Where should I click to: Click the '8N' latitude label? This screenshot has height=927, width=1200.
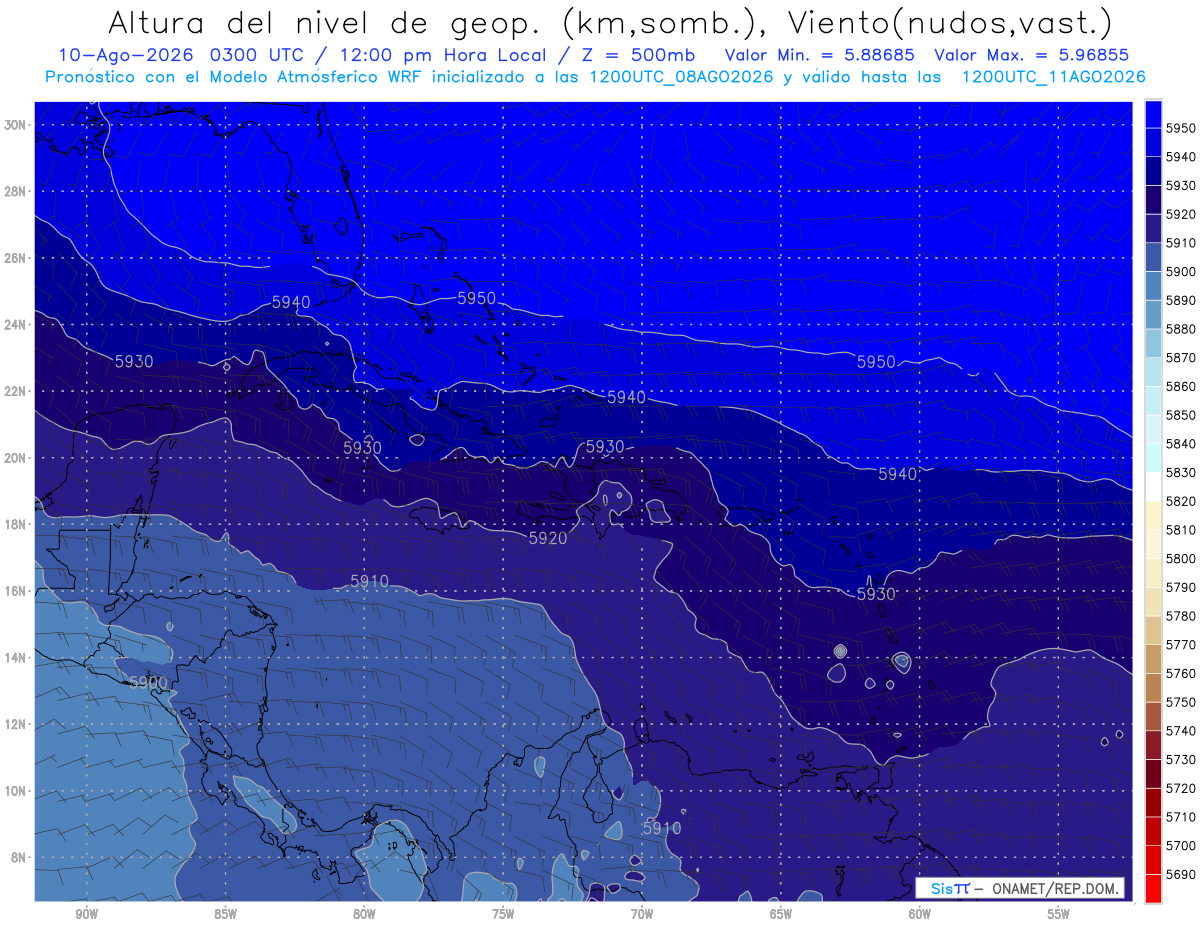tap(19, 858)
